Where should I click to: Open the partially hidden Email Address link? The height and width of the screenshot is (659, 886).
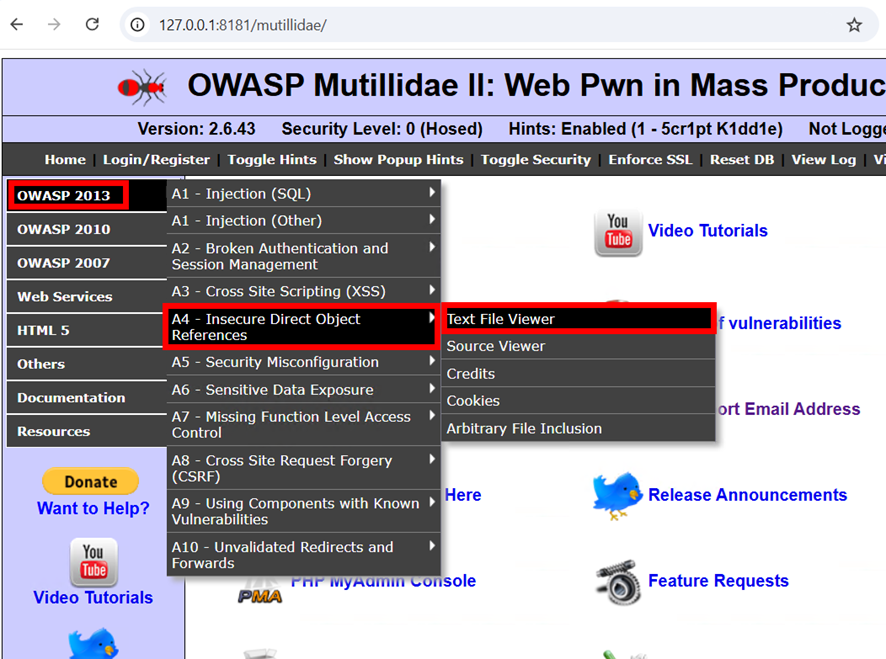(x=789, y=409)
